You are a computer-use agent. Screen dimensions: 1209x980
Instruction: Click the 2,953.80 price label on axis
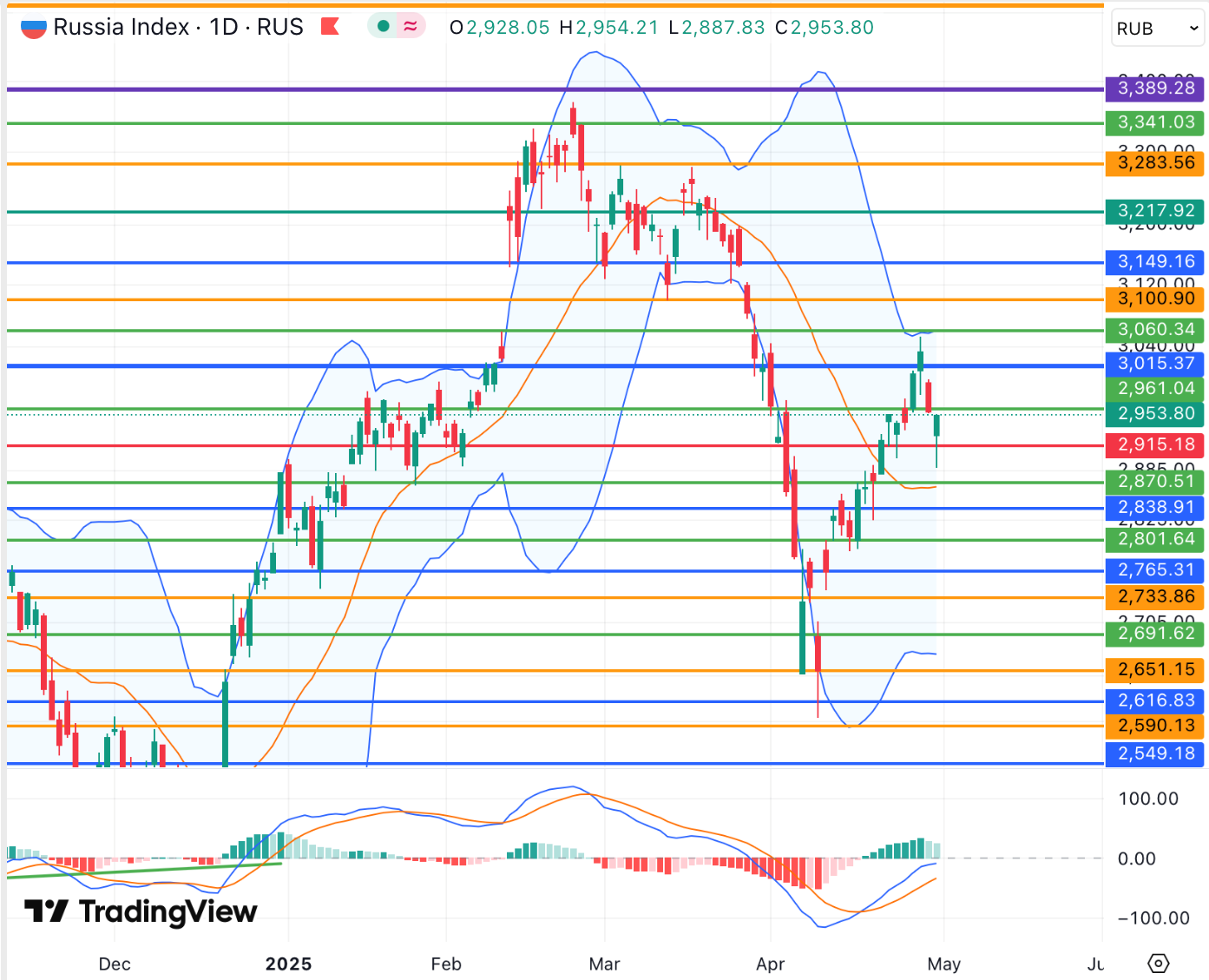1155,414
